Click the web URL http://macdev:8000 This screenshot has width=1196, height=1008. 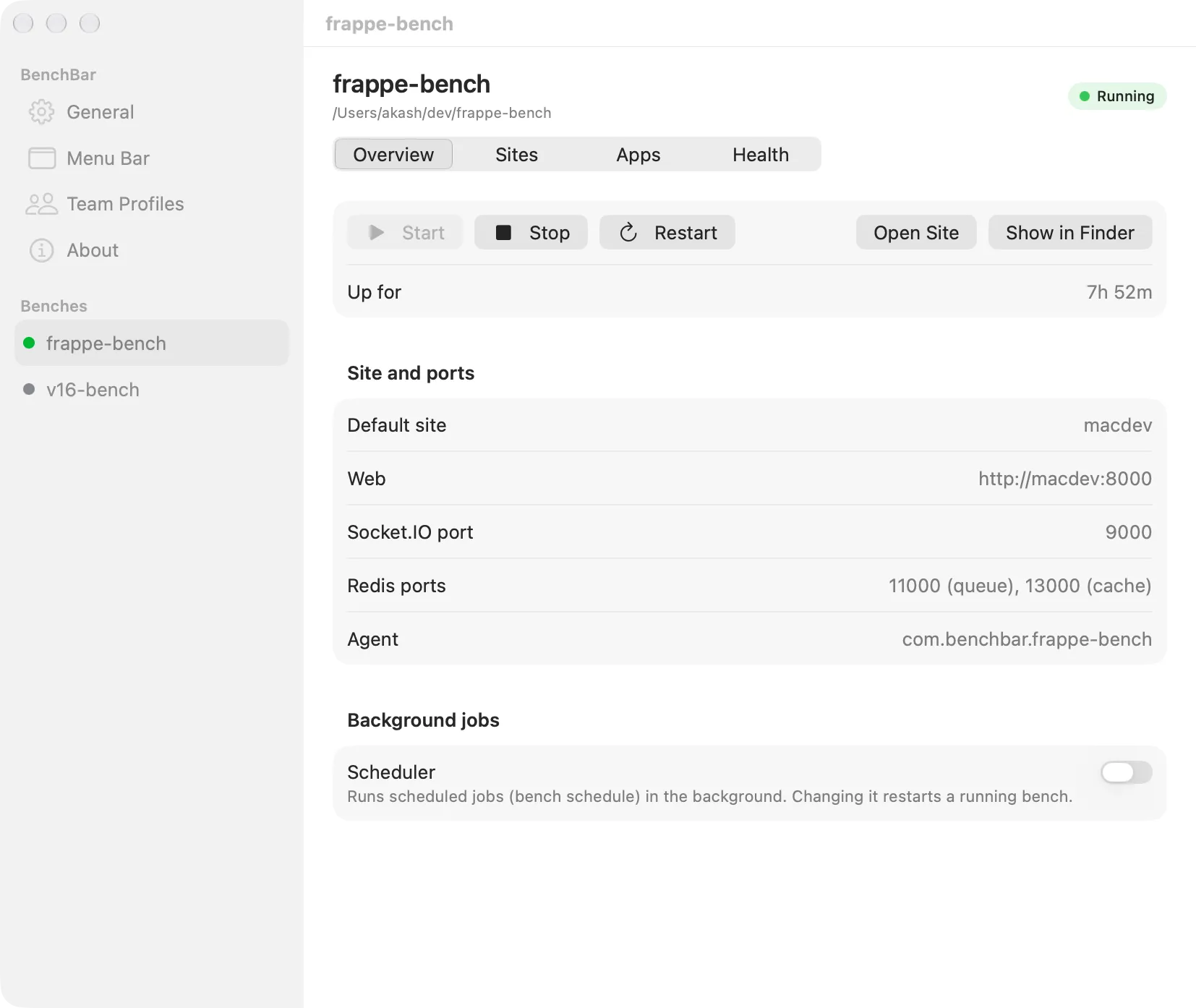1065,478
